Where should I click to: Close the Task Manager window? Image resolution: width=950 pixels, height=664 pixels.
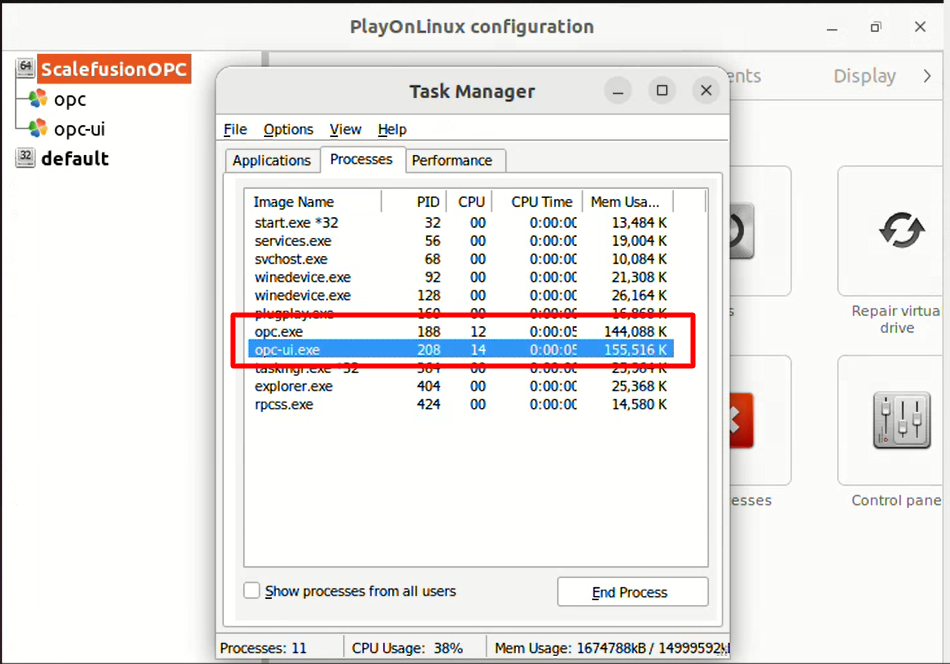(706, 91)
